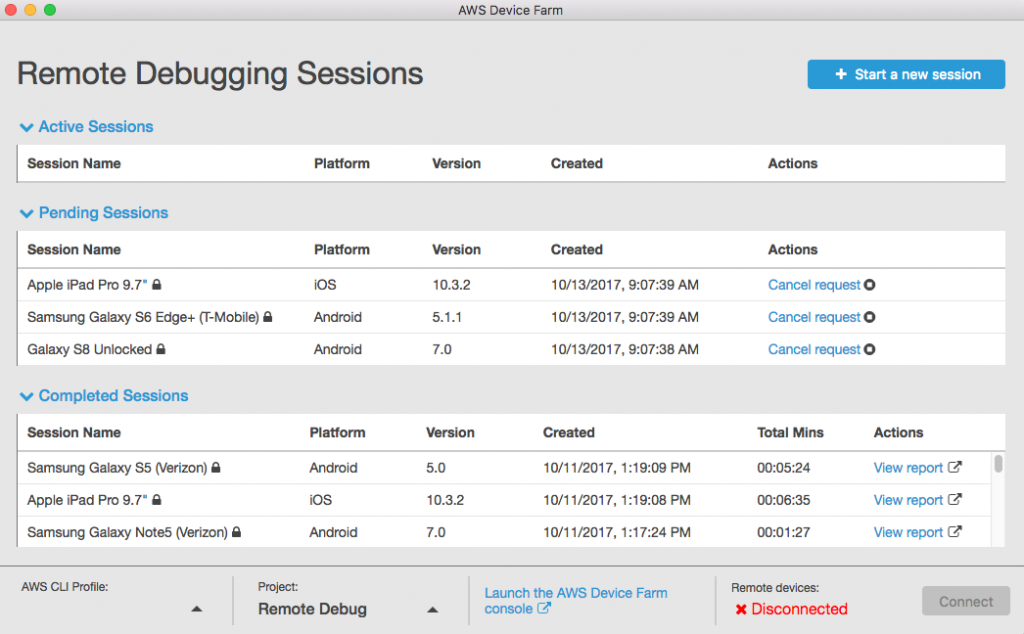Collapse the Pending Sessions section
This screenshot has height=634, width=1024.
[26, 214]
